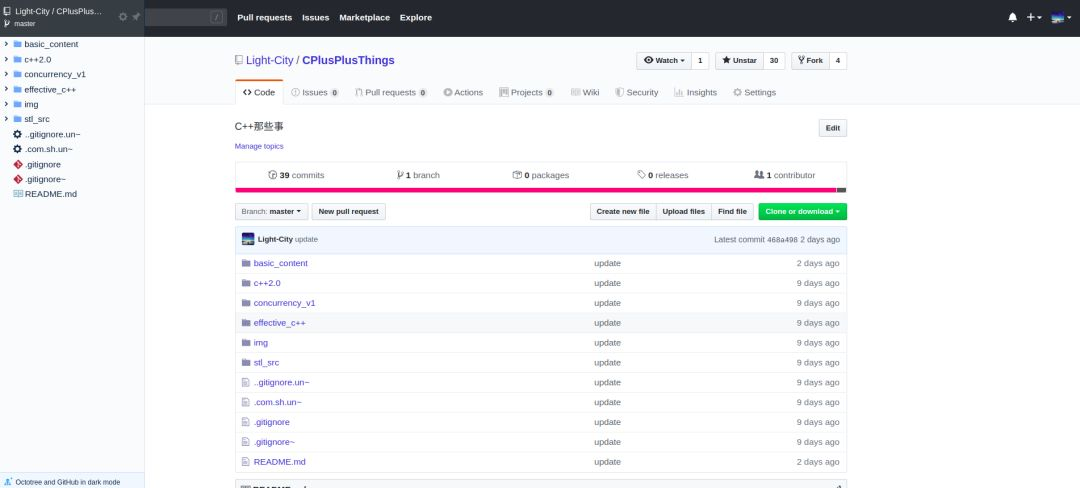Open the user avatar menu
Screen dimensions: 1080x488
tap(1061, 18)
